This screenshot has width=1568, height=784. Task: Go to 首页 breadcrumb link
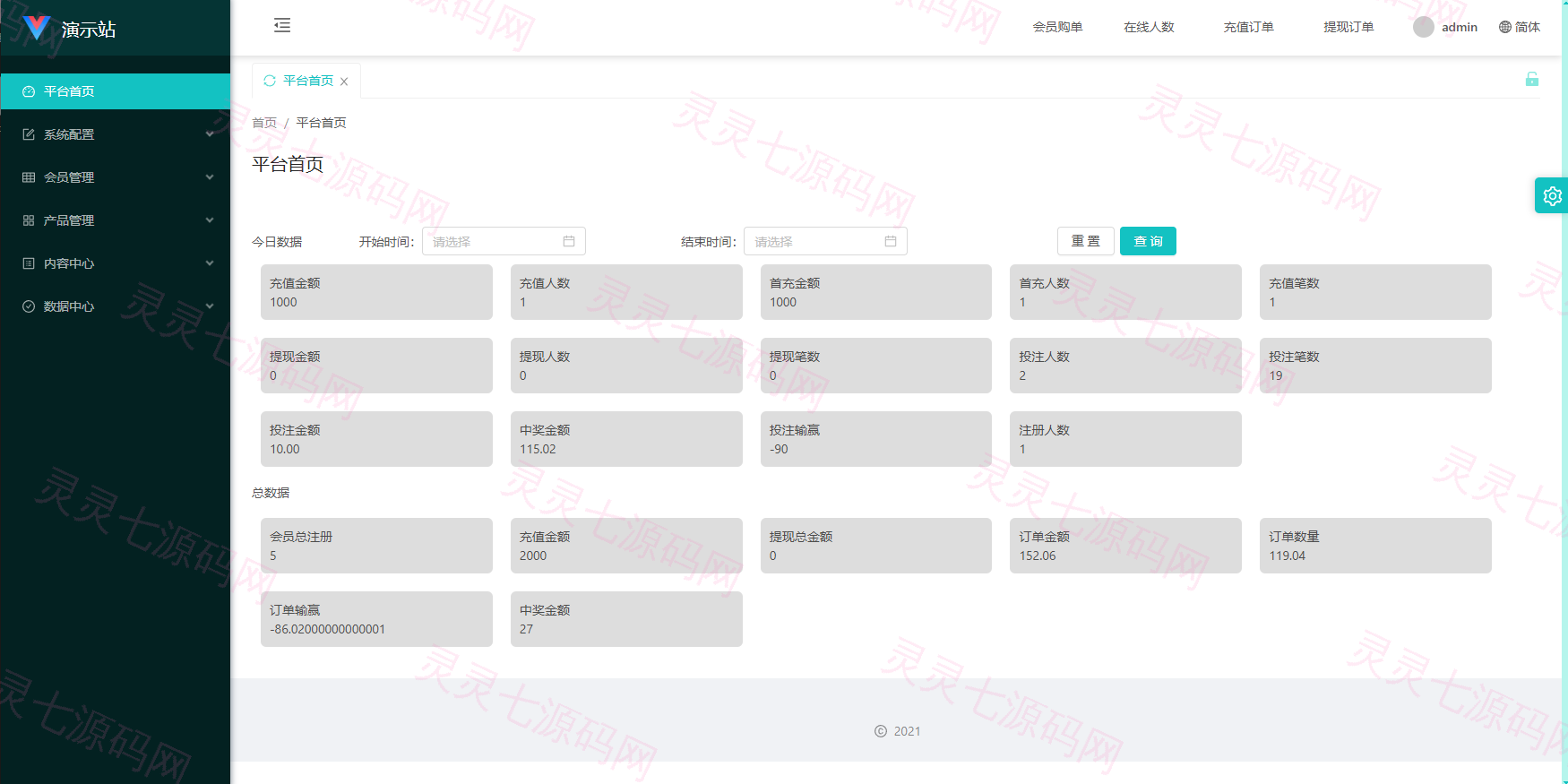point(264,123)
